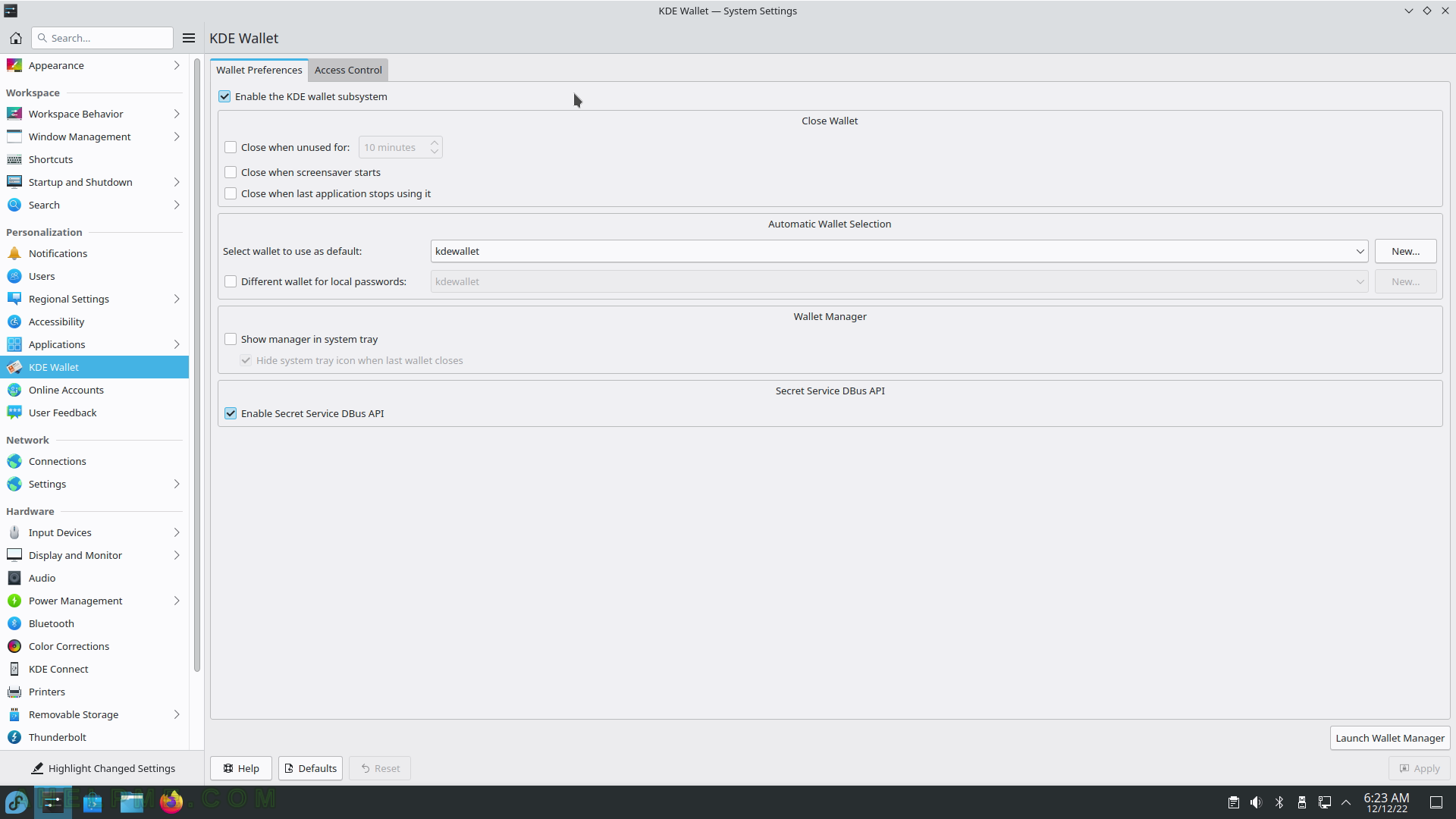The height and width of the screenshot is (819, 1456).
Task: Open the Thunderbolt icon
Action: click(14, 737)
